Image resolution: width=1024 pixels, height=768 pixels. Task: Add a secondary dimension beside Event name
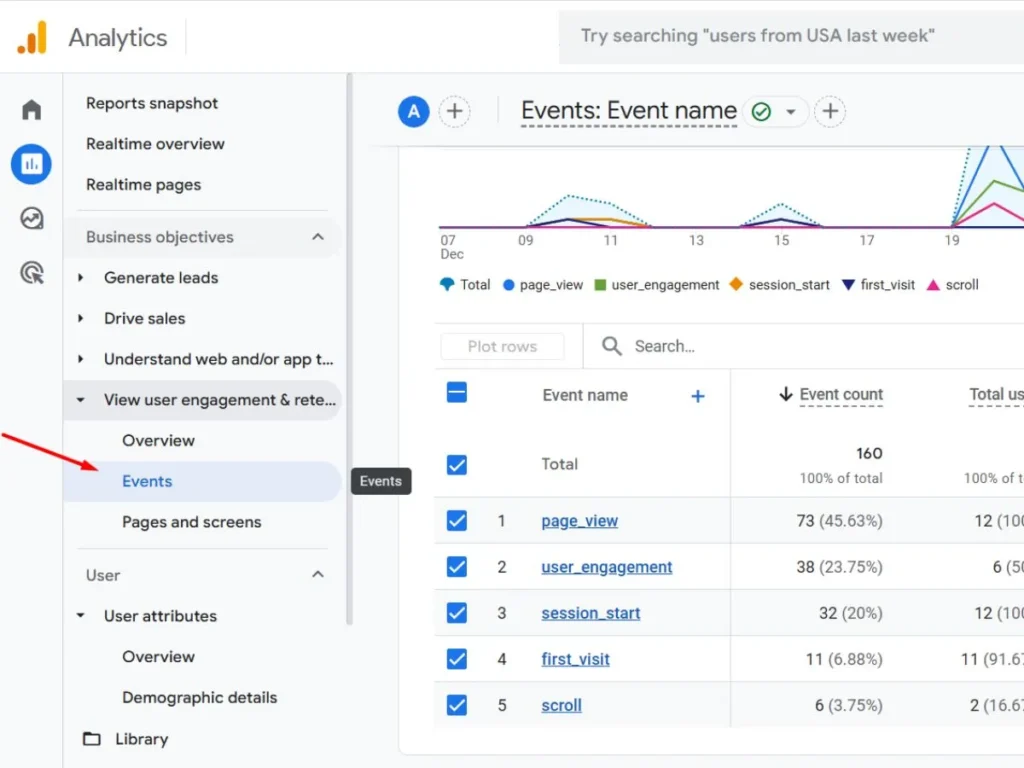697,395
